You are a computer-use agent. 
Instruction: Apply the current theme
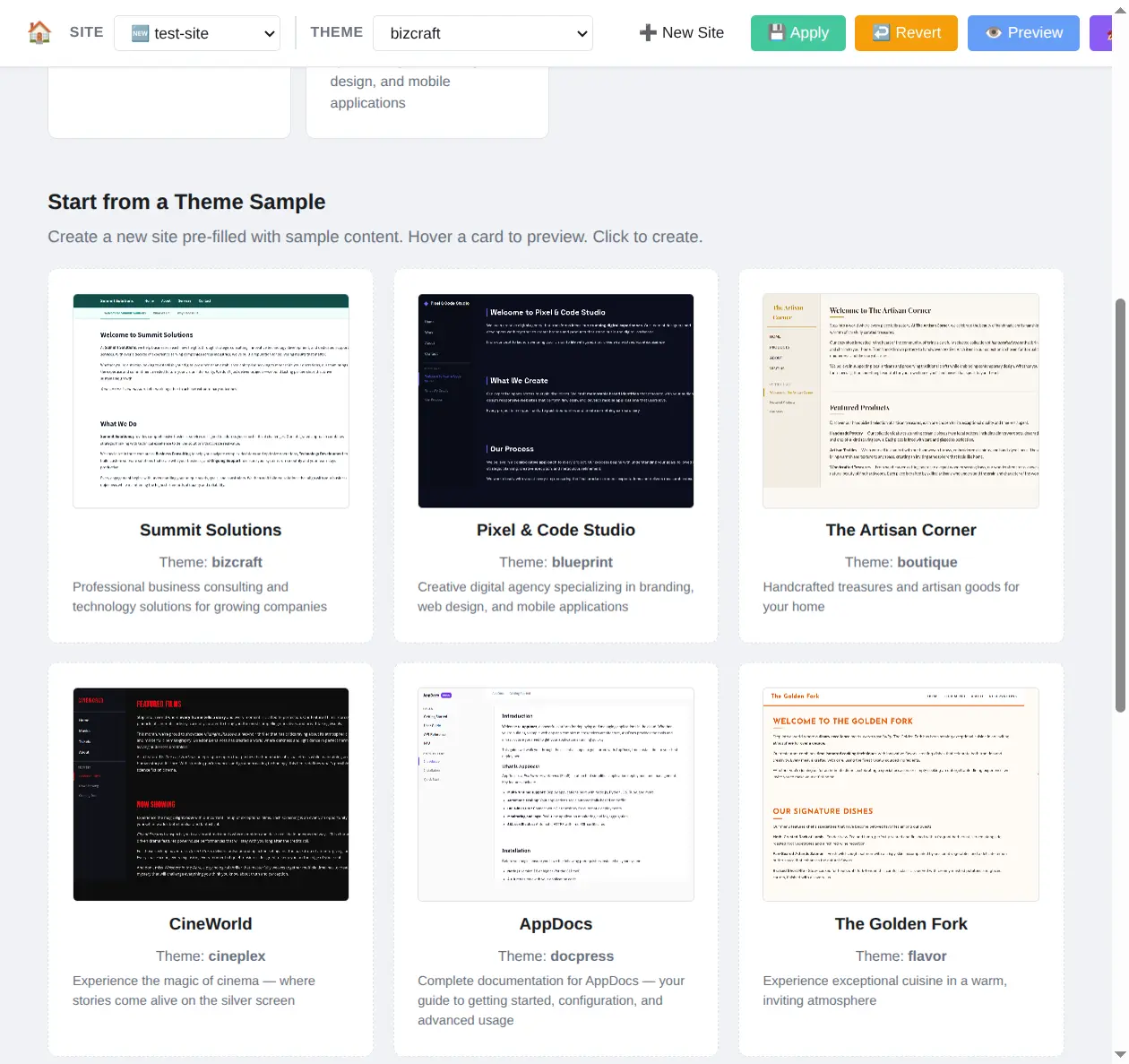tap(797, 32)
